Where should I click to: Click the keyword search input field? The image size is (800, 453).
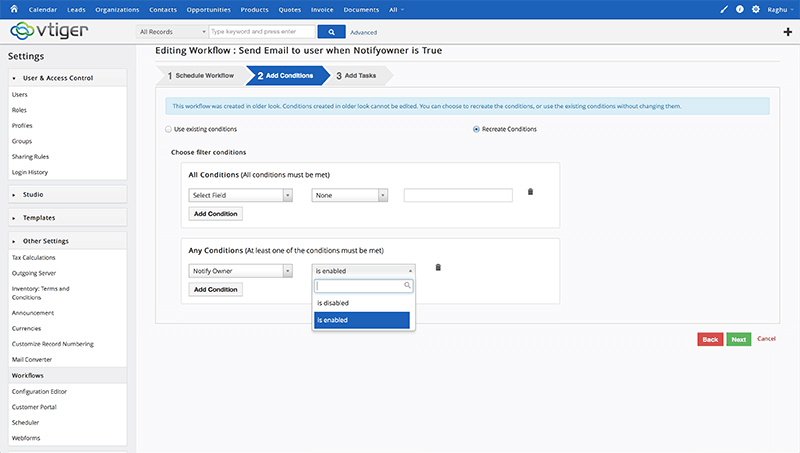click(x=262, y=32)
